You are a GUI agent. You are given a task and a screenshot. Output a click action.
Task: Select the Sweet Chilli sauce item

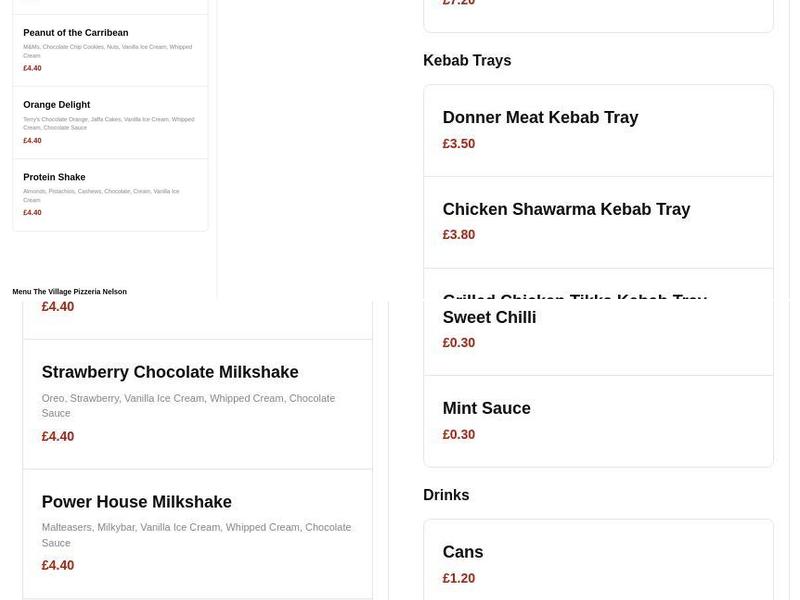pos(489,318)
